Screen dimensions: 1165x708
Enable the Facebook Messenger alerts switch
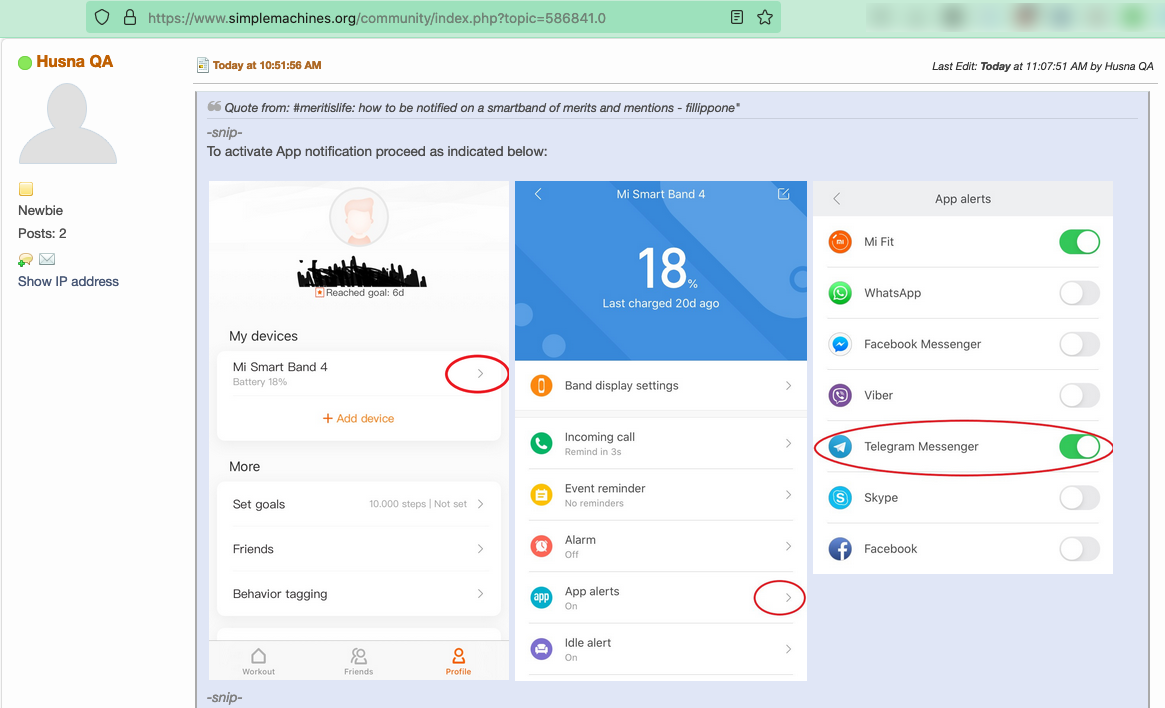(x=1080, y=344)
